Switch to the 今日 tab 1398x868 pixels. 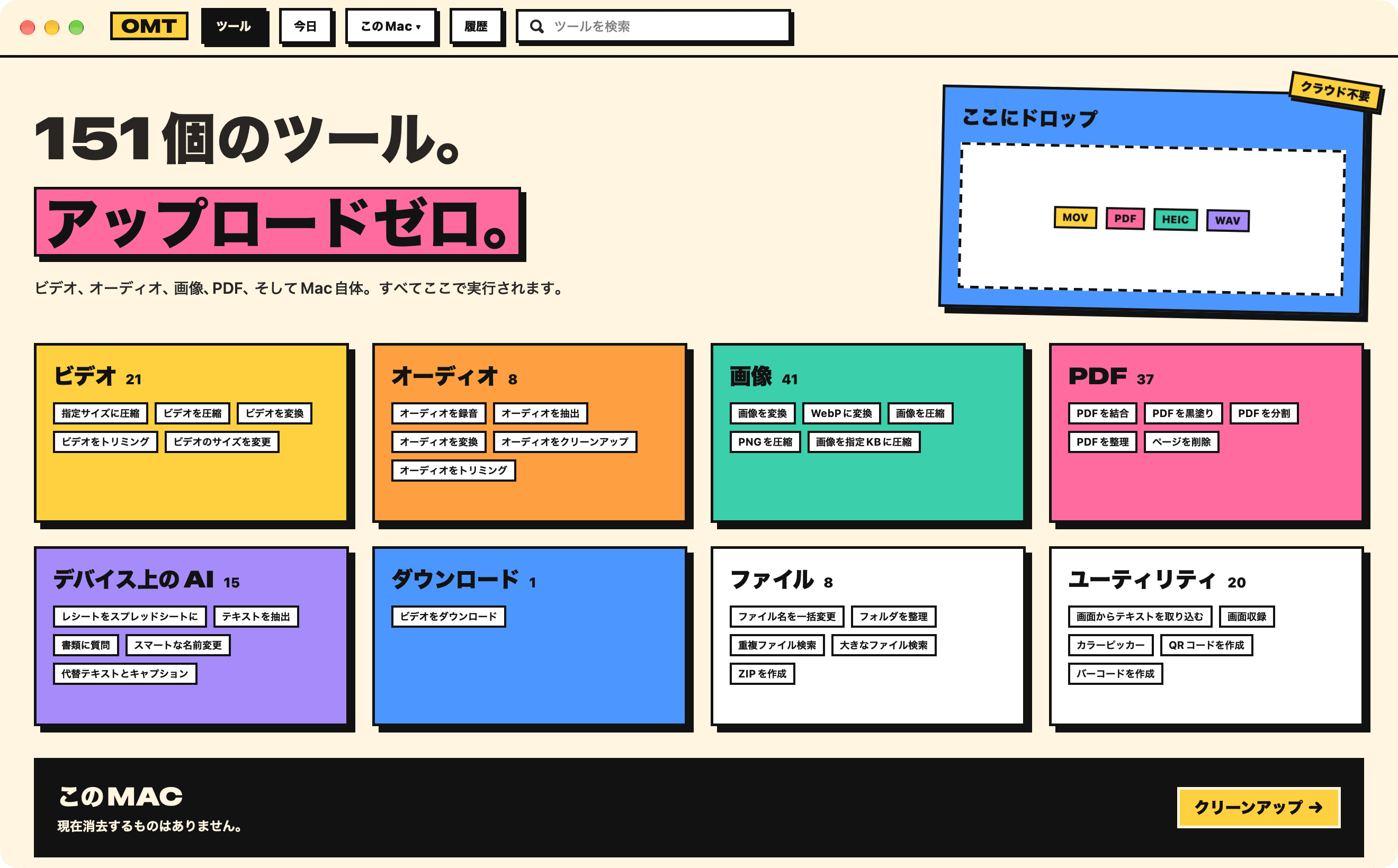(x=306, y=26)
